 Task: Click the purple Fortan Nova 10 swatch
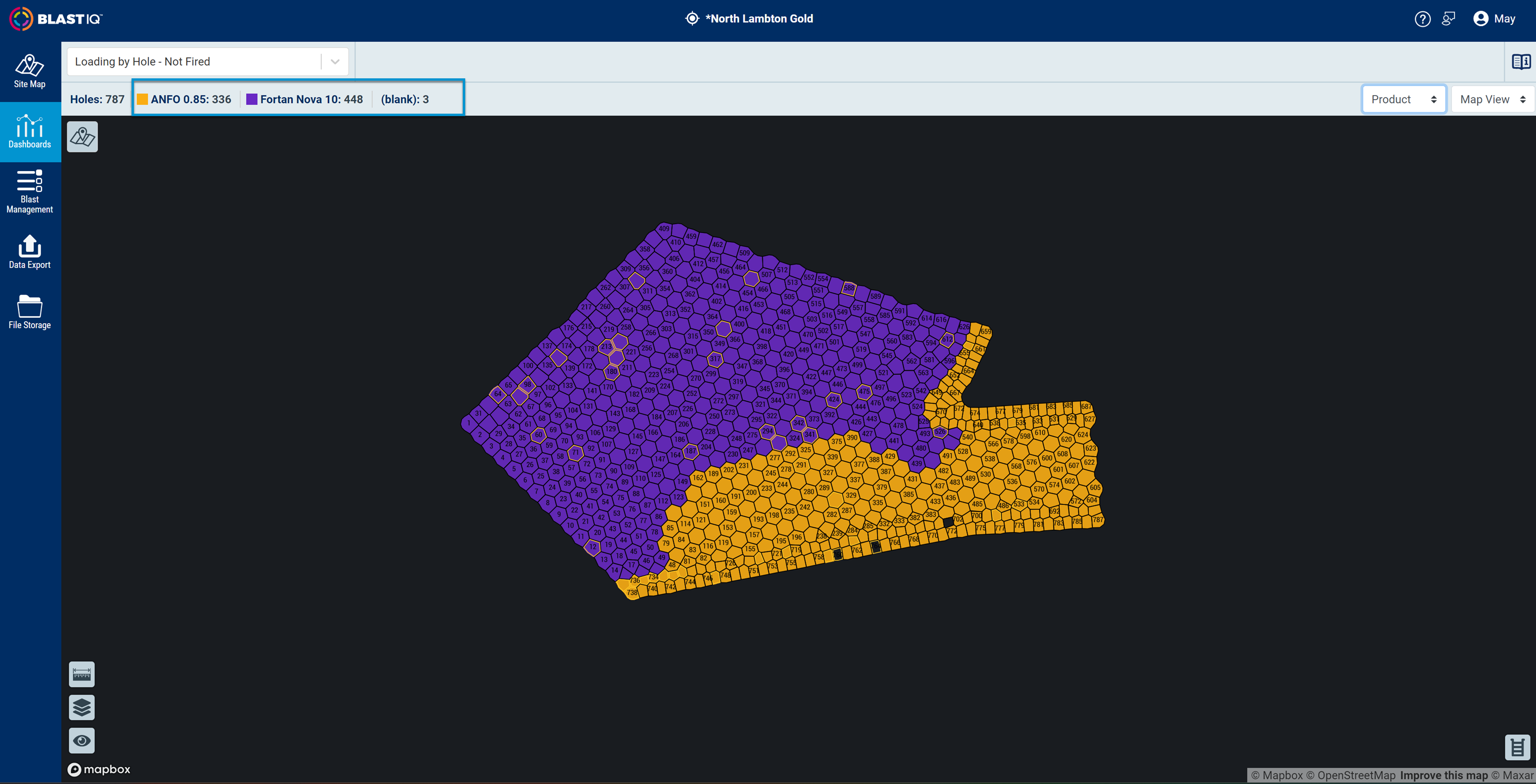[252, 99]
